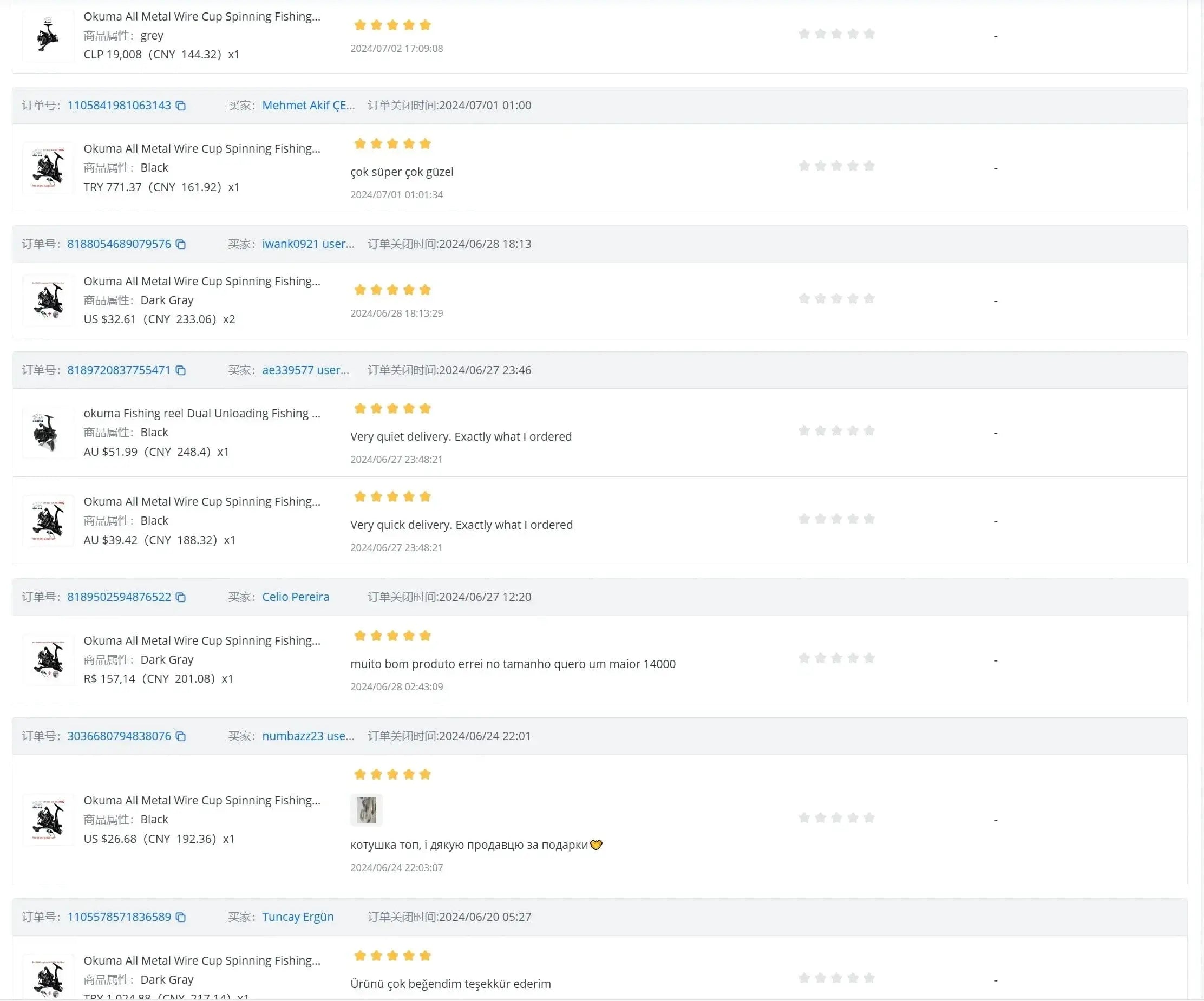Give iwank0921's order a one-star rating
The image size is (1204, 1001).
click(x=804, y=299)
